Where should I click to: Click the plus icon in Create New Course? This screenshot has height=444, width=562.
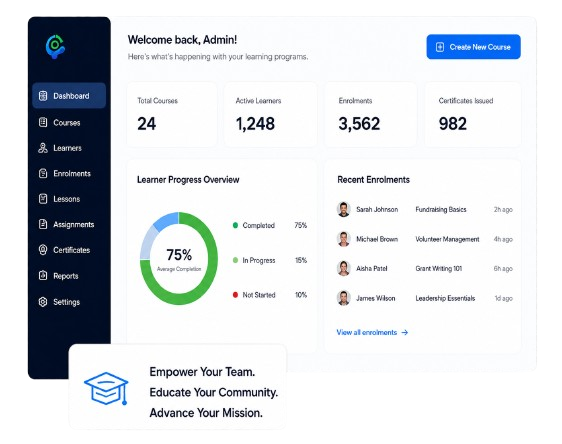(440, 47)
